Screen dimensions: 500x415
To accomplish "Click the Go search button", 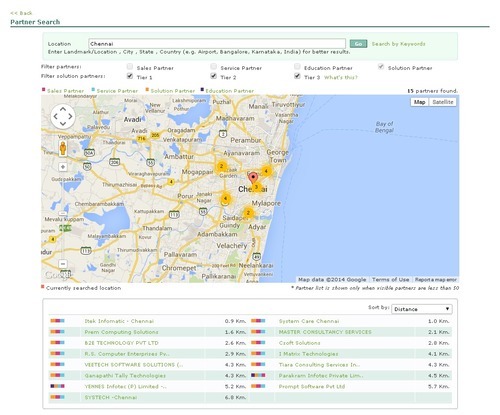I will point(358,44).
